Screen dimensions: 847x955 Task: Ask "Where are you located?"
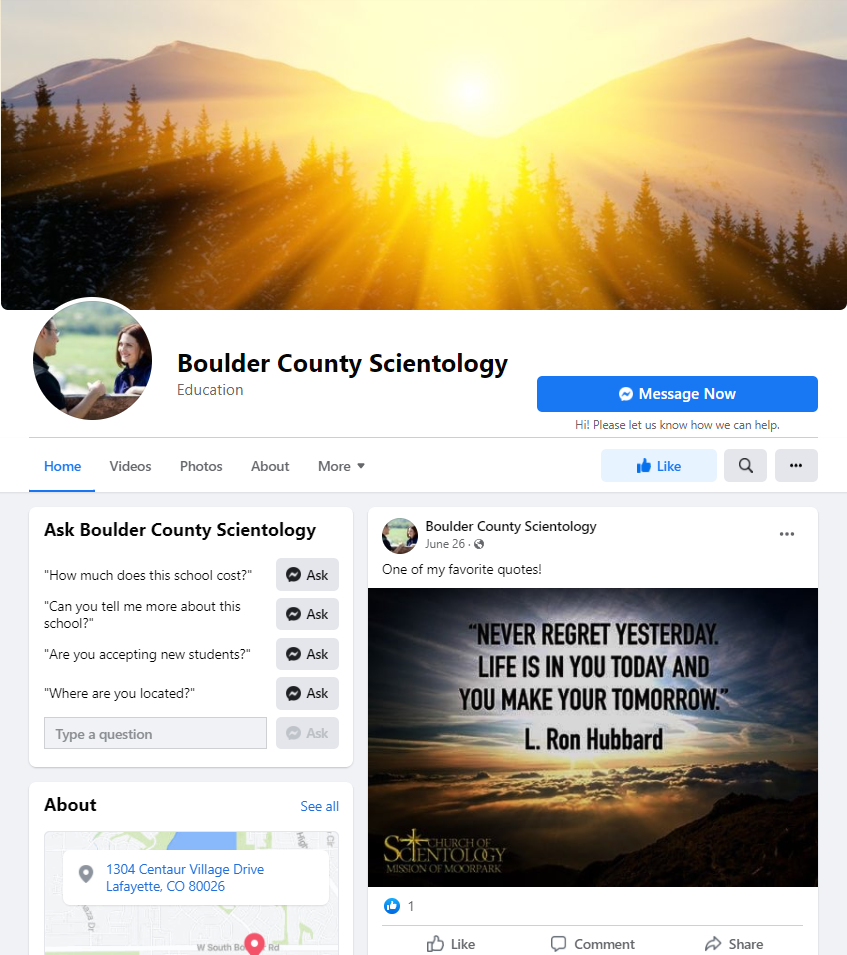click(308, 693)
